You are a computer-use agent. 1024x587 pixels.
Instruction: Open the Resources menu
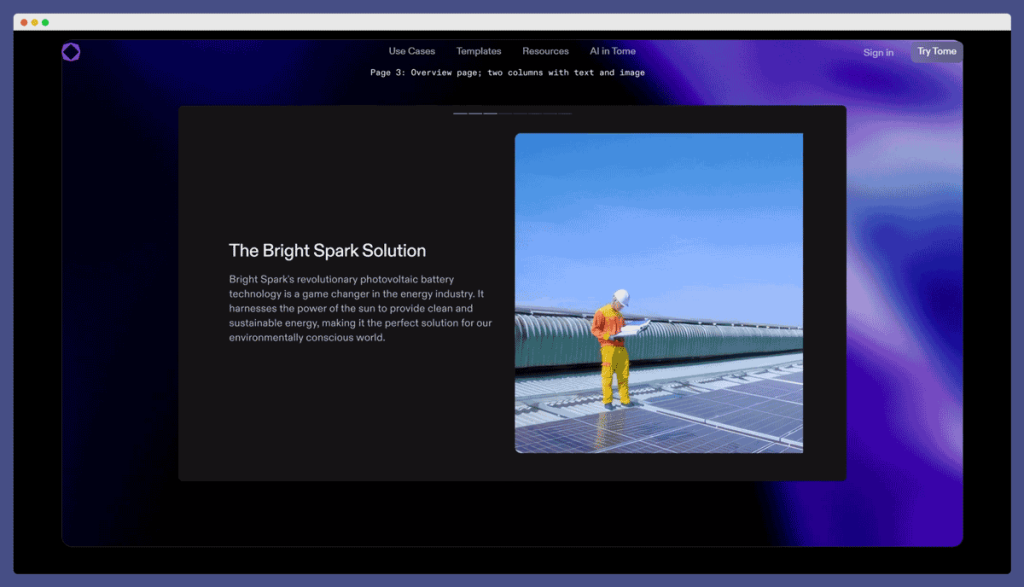tap(545, 51)
